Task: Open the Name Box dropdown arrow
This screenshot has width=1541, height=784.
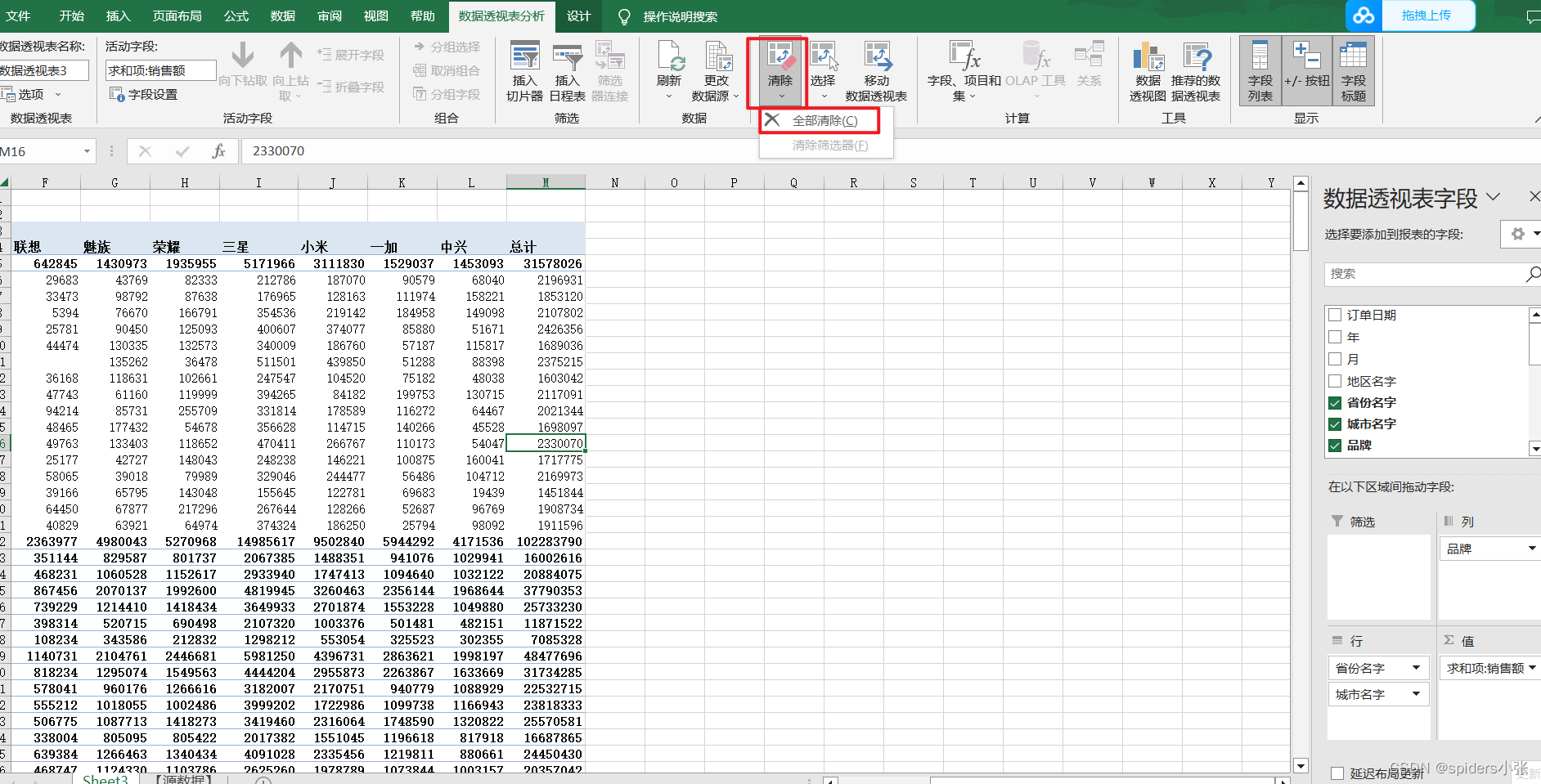Action: click(87, 151)
